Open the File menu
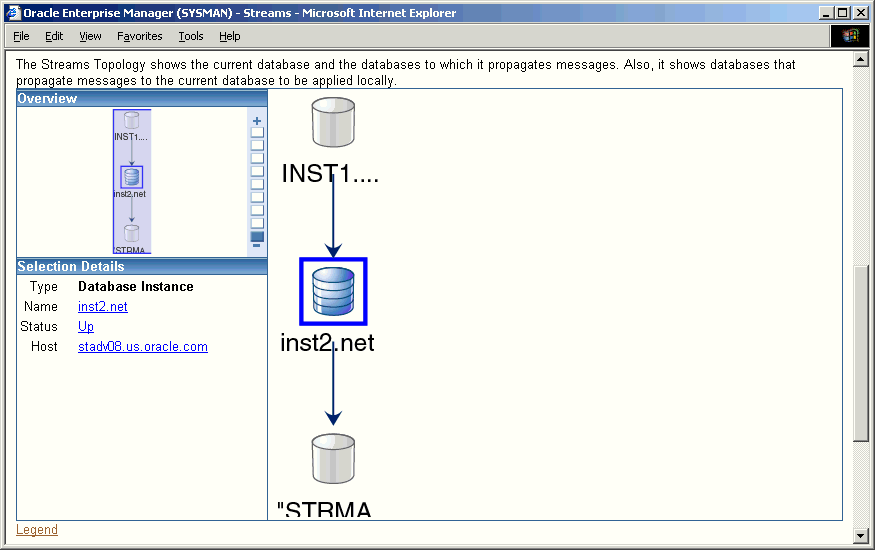This screenshot has height=550, width=875. pos(21,36)
